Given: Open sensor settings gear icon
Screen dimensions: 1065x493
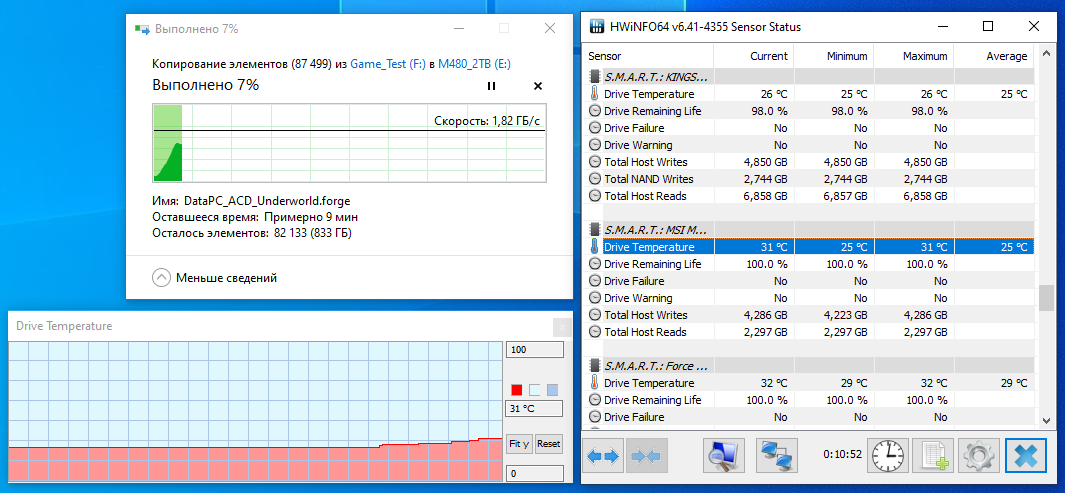Looking at the screenshot, I should (x=979, y=456).
